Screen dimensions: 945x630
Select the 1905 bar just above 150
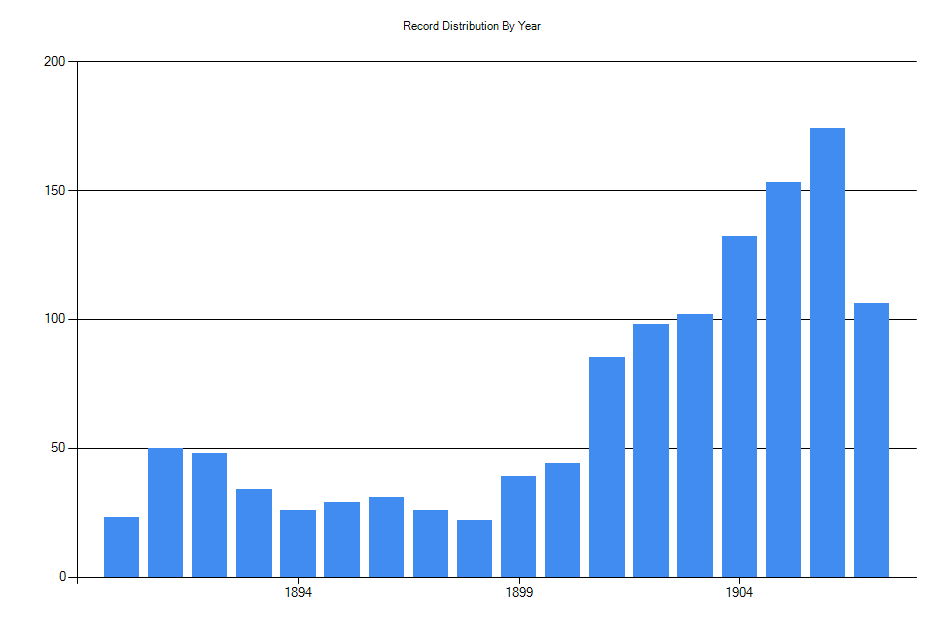point(783,380)
